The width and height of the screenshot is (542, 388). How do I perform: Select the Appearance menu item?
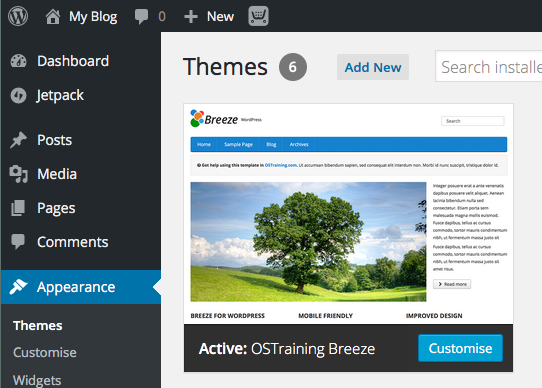76,287
